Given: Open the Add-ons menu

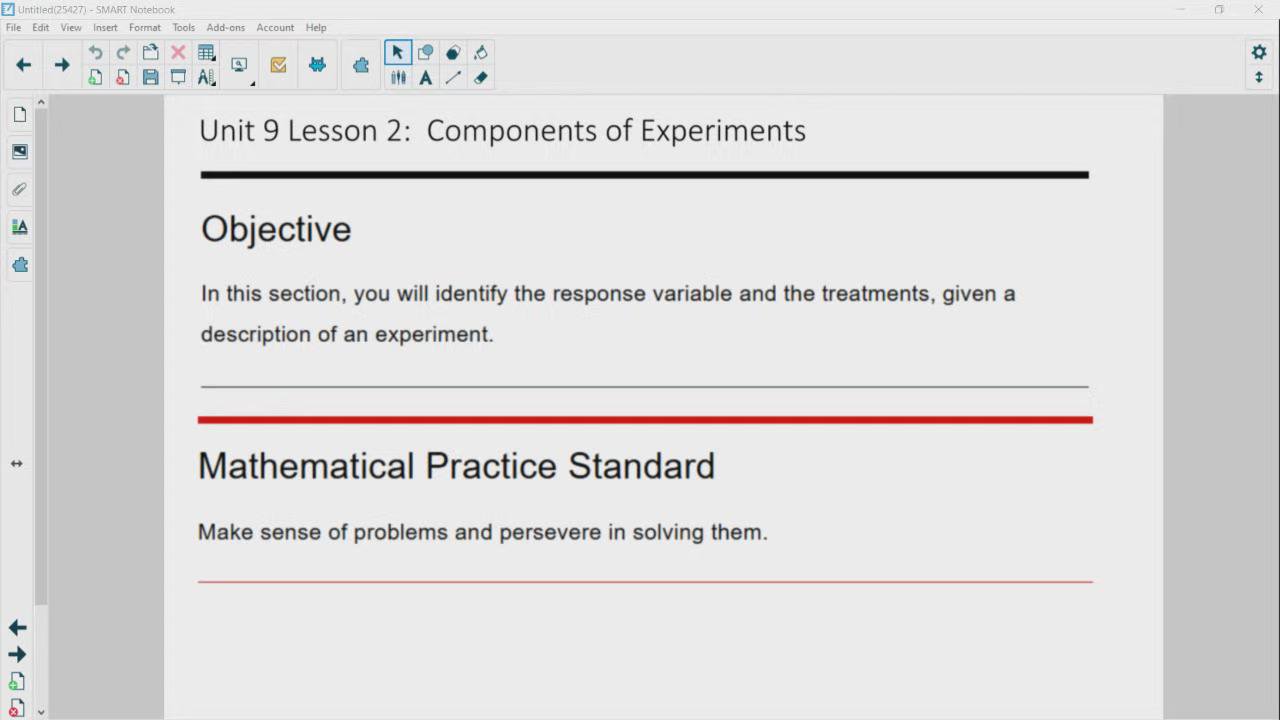Looking at the screenshot, I should pyautogui.click(x=225, y=27).
